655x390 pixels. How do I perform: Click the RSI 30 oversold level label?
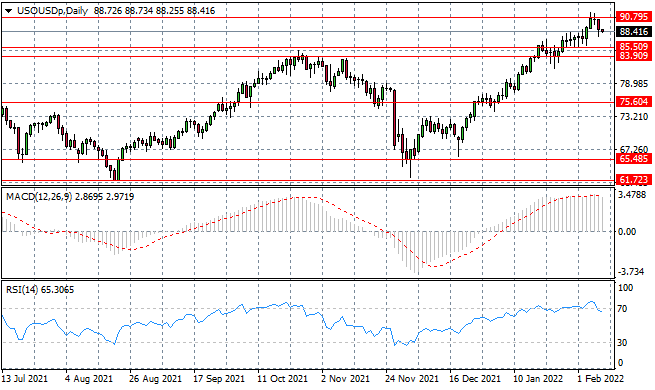[x=622, y=342]
